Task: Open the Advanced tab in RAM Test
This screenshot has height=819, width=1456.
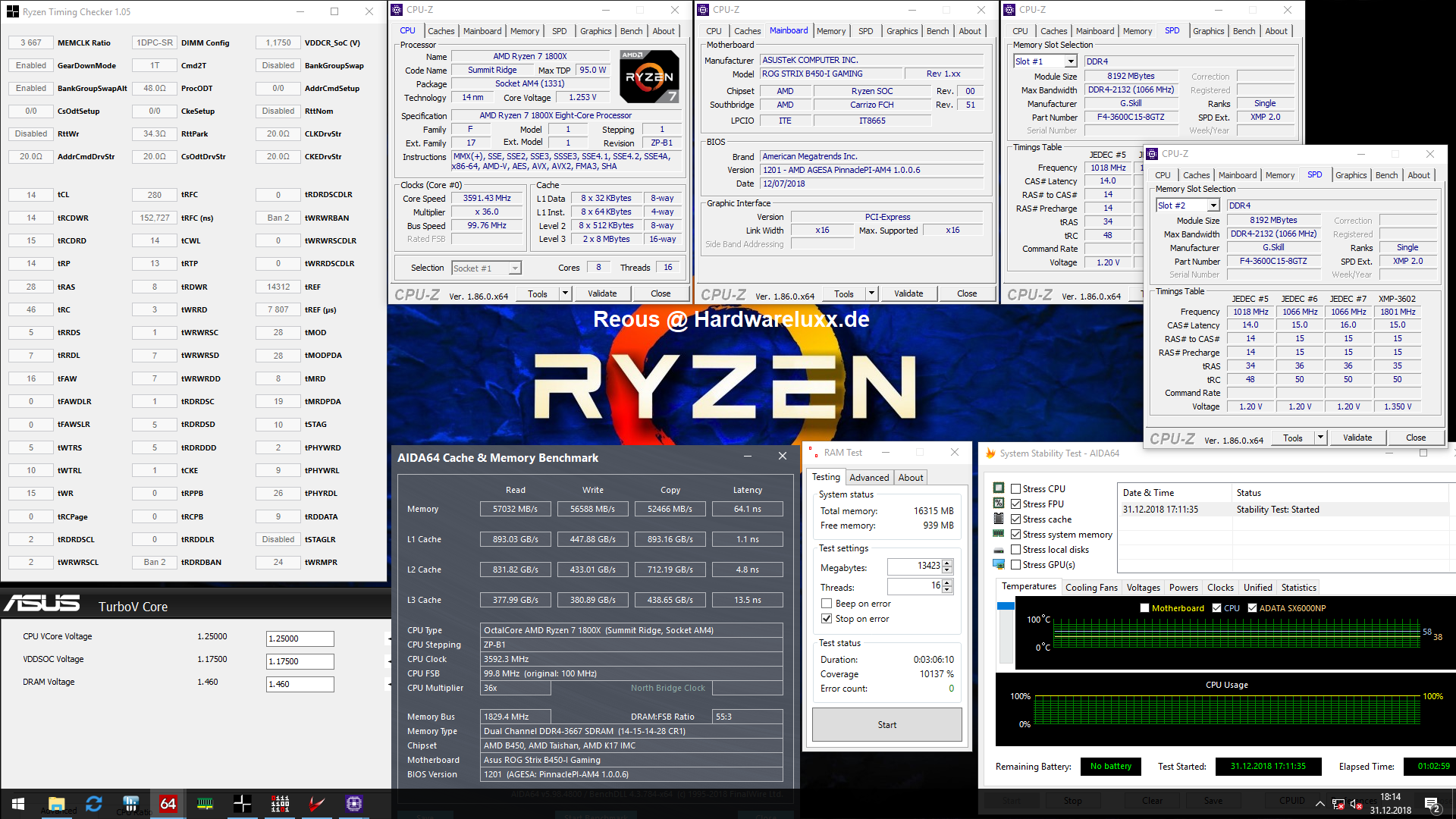Action: tap(868, 477)
